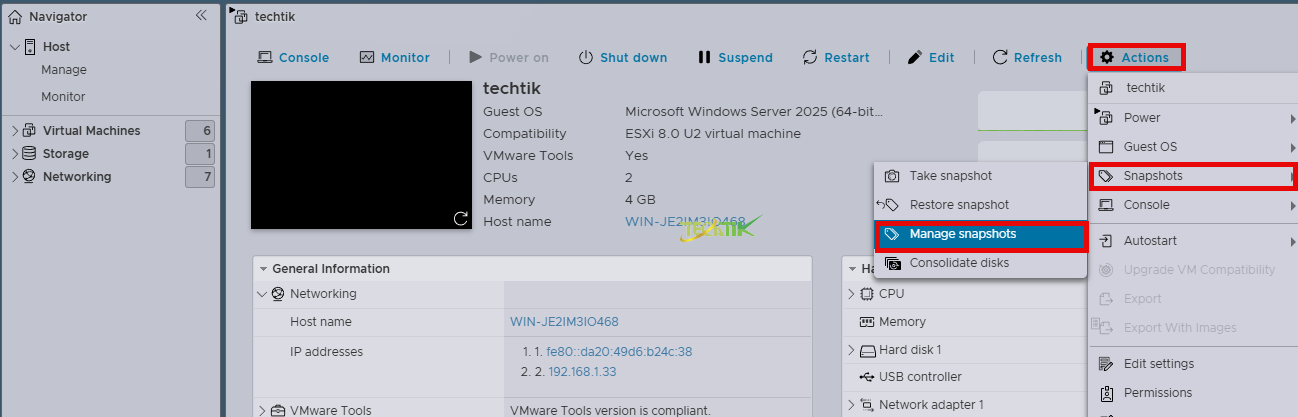Image resolution: width=1298 pixels, height=417 pixels.
Task: Click the USB controller icon
Action: (867, 377)
